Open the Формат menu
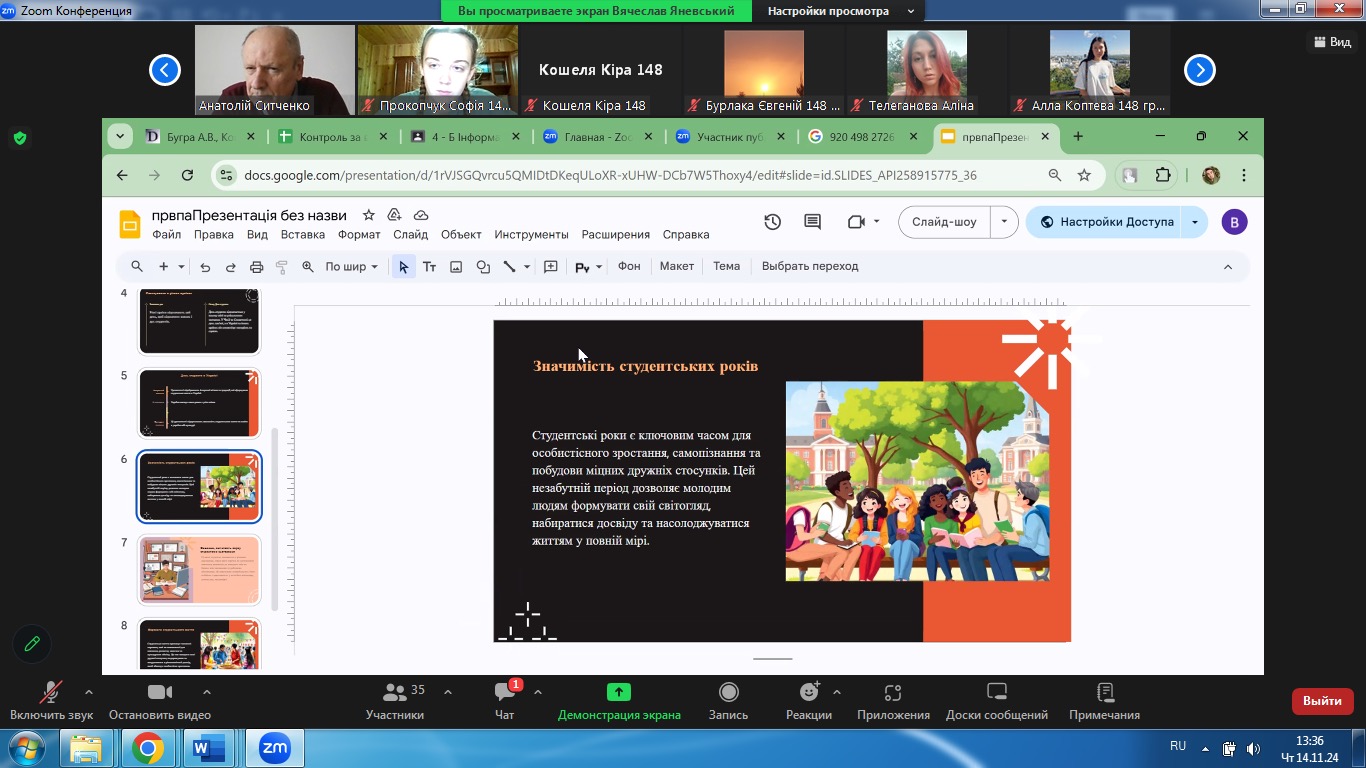 point(359,234)
